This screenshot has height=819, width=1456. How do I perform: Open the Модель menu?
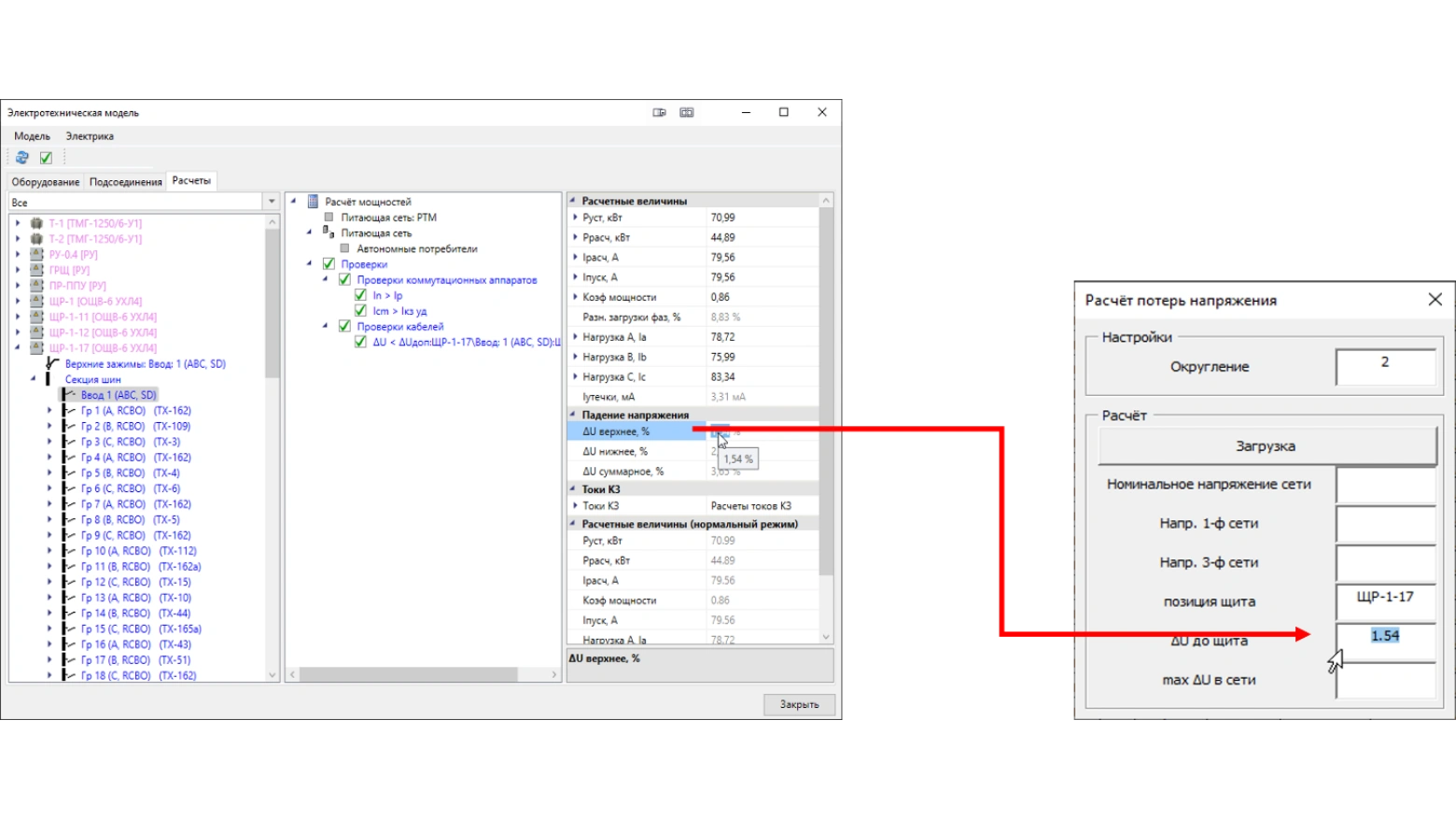coord(33,136)
